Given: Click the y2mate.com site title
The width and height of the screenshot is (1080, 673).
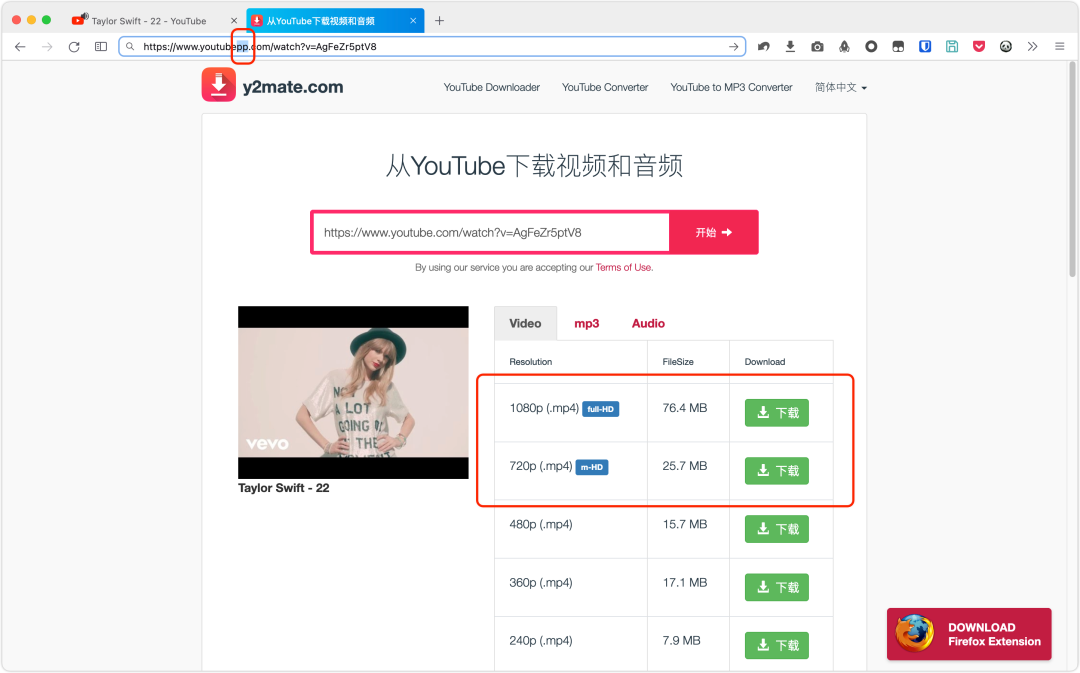Looking at the screenshot, I should (x=293, y=87).
